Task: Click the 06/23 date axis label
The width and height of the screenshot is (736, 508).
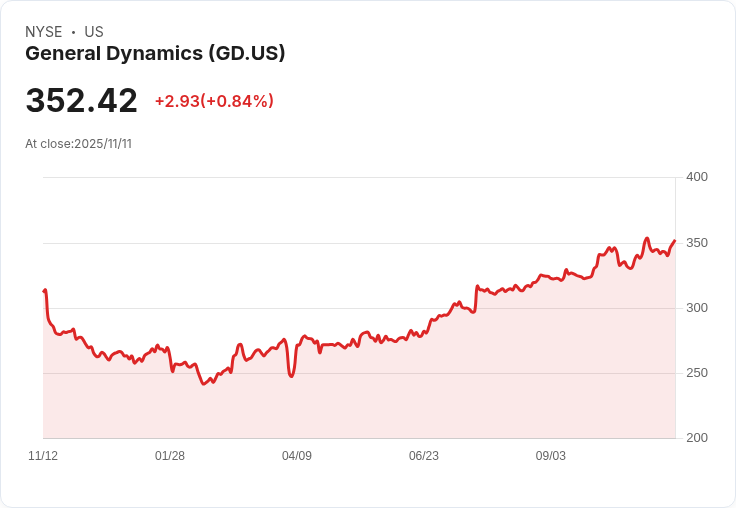Action: [424, 456]
